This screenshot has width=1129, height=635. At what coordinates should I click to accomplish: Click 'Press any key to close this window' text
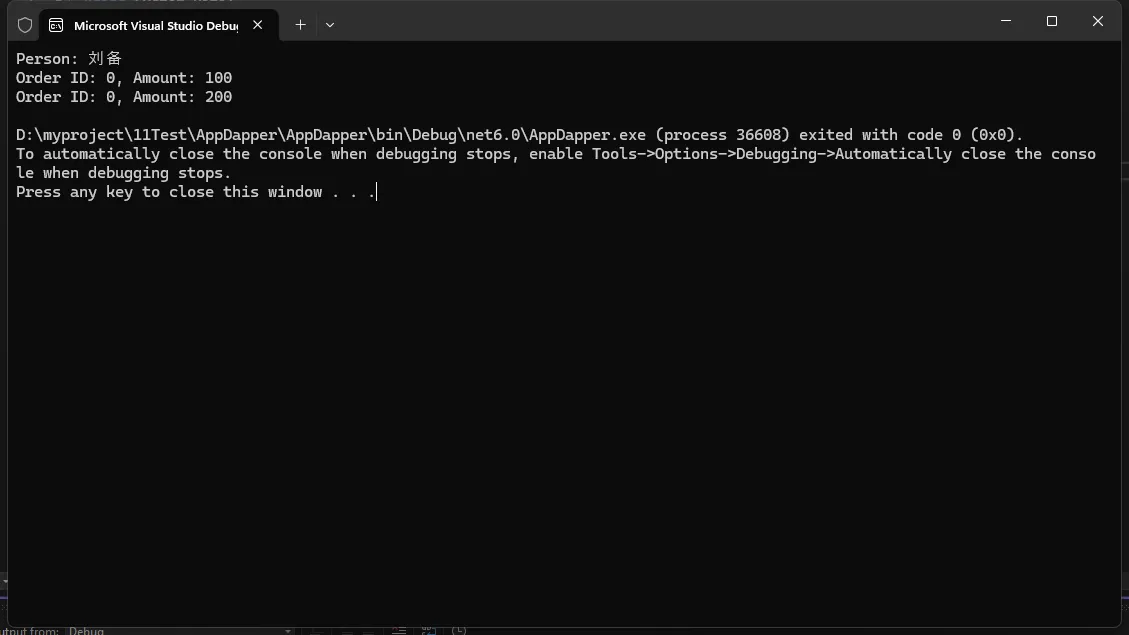(169, 192)
